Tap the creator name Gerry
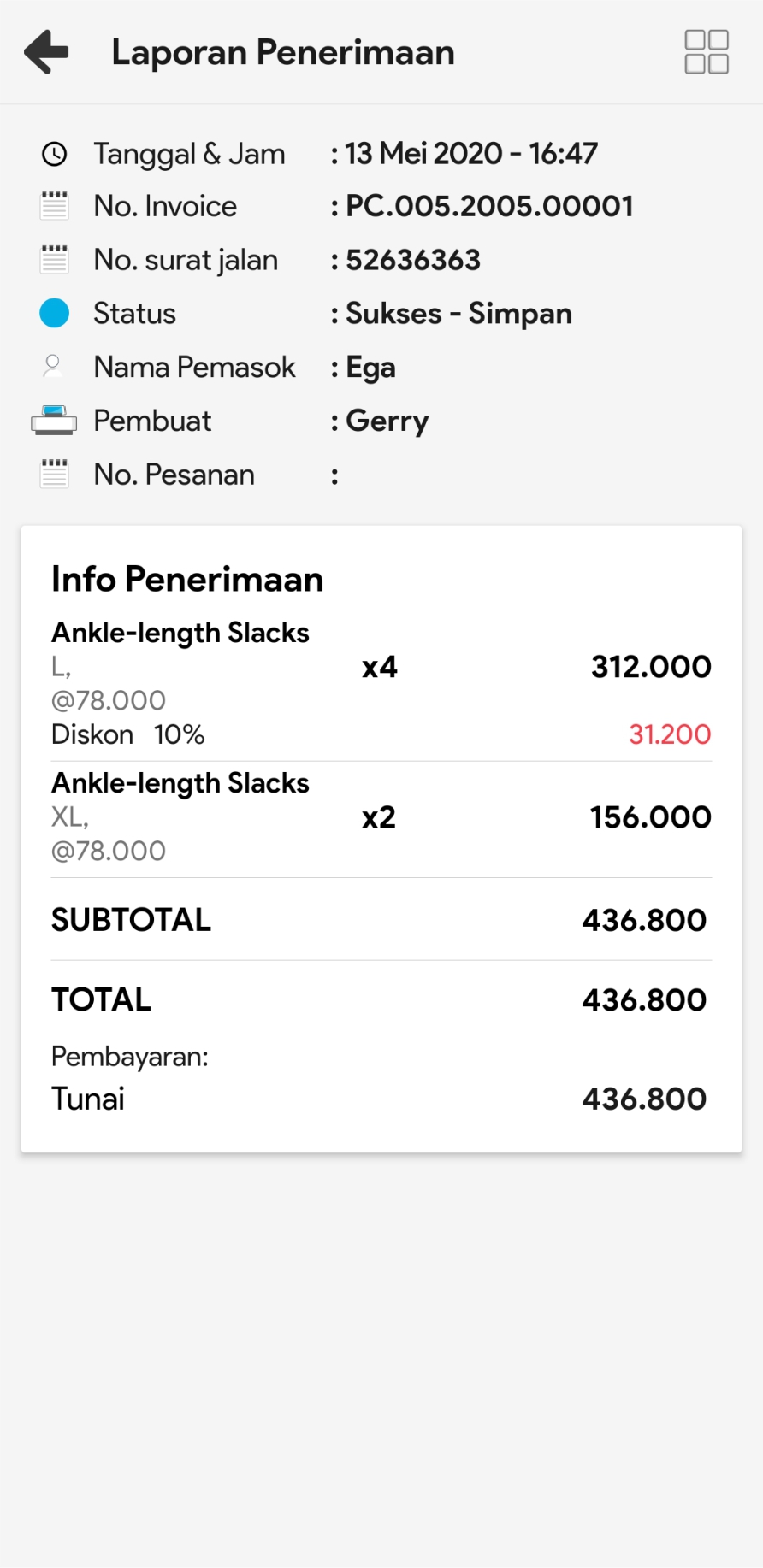763x1568 pixels. [x=387, y=421]
